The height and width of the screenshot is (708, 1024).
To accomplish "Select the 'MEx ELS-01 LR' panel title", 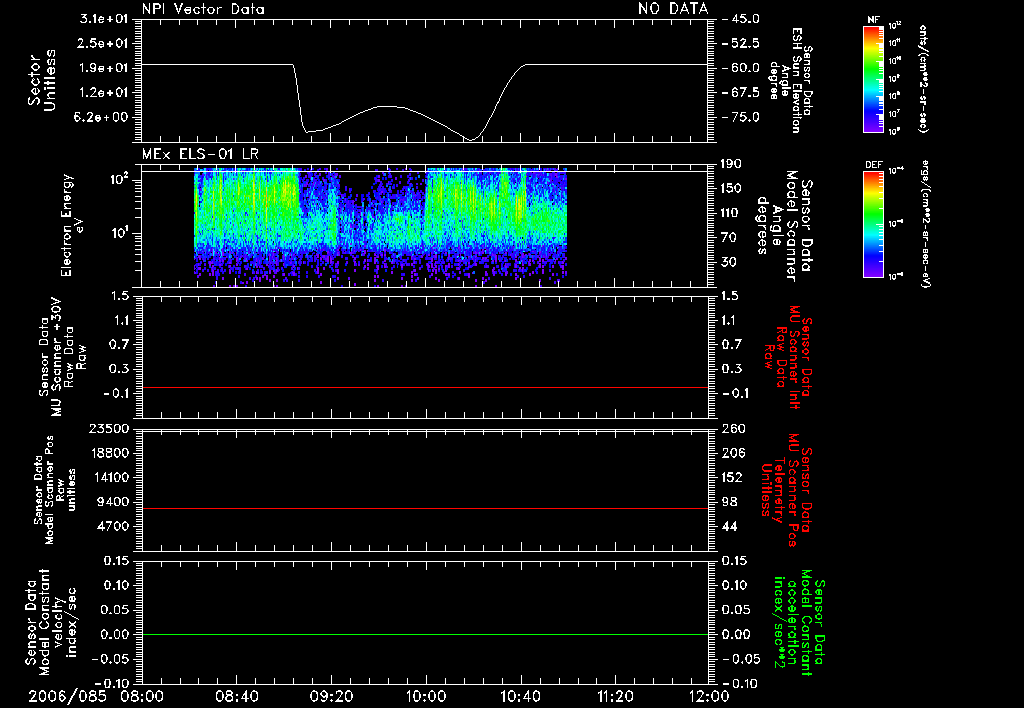I will point(200,154).
